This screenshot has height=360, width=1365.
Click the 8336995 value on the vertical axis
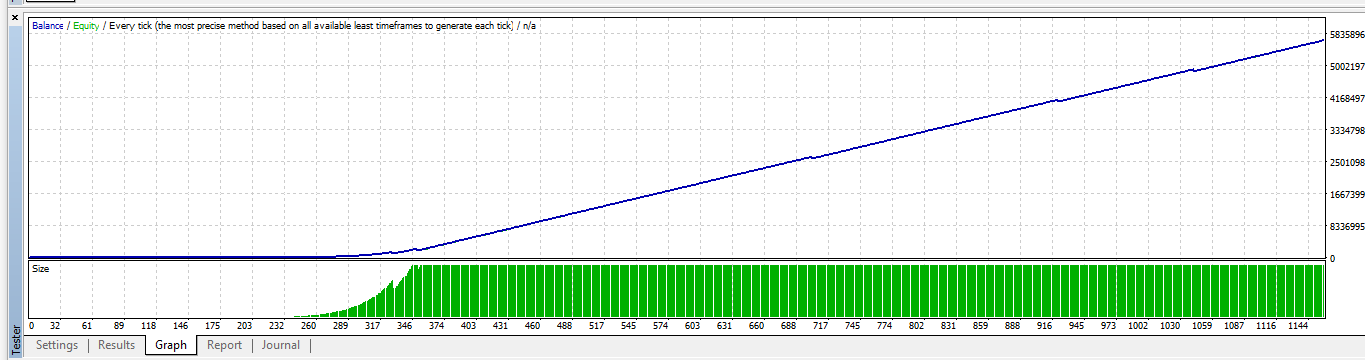point(1346,226)
